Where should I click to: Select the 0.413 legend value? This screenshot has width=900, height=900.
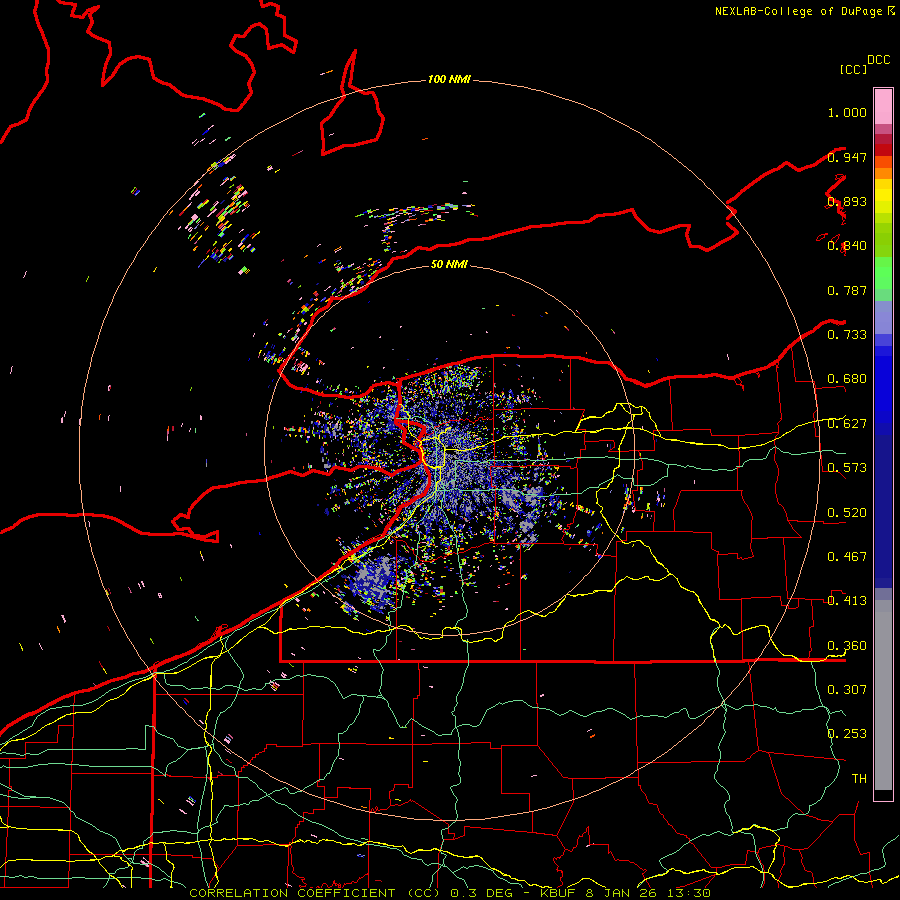pos(847,601)
